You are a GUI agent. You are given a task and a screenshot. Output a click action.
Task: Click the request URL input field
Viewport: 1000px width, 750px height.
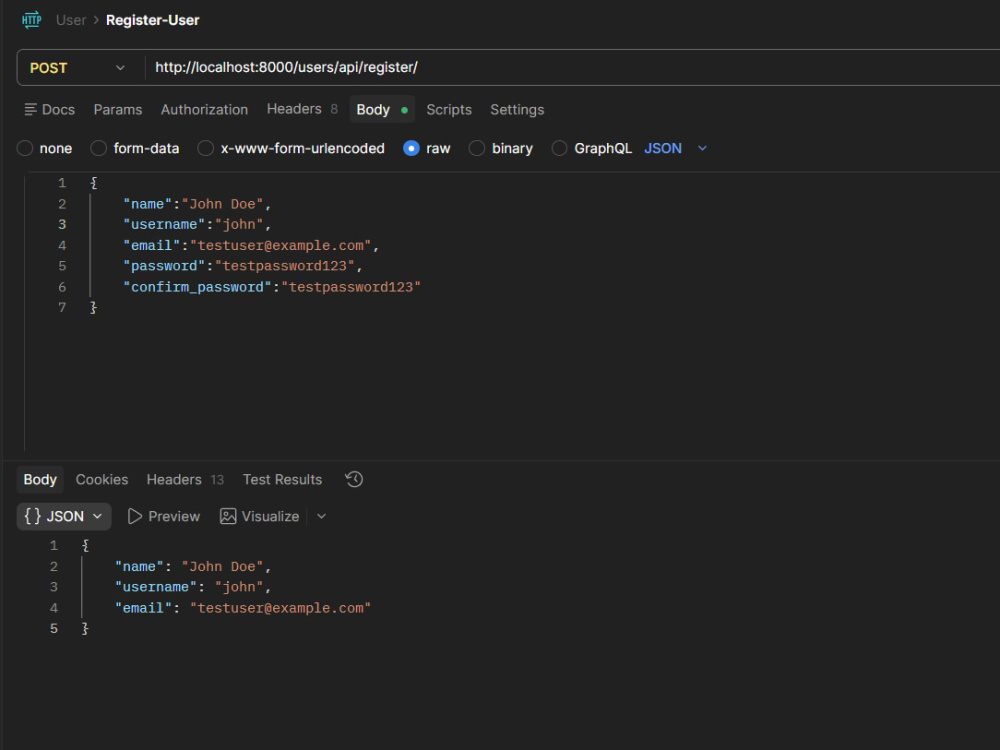point(574,68)
